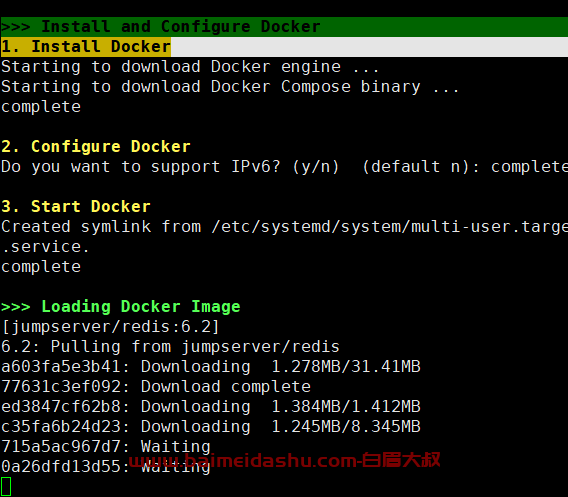This screenshot has height=497, width=568.
Task: Click the 1.384MB/1.412MB download progress
Action: pyautogui.click(x=346, y=406)
